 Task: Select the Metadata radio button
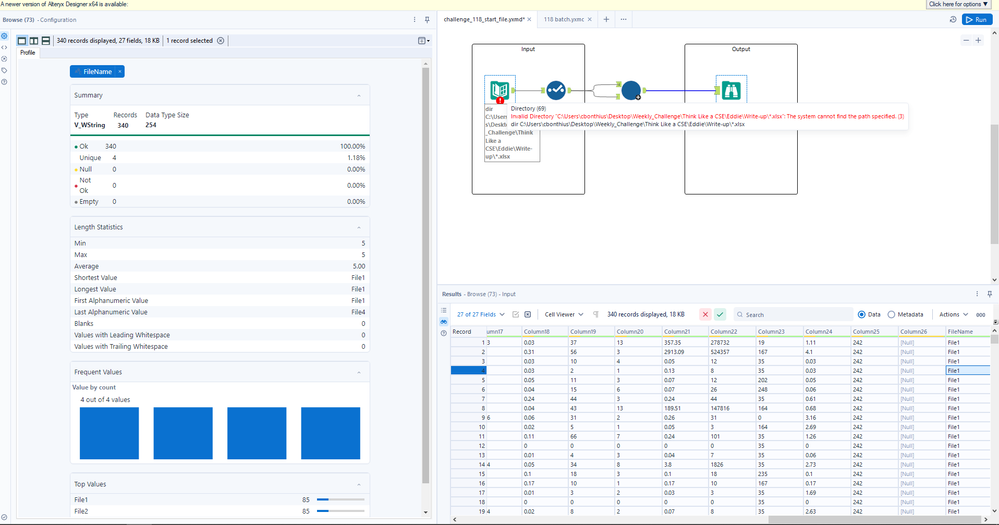click(892, 314)
